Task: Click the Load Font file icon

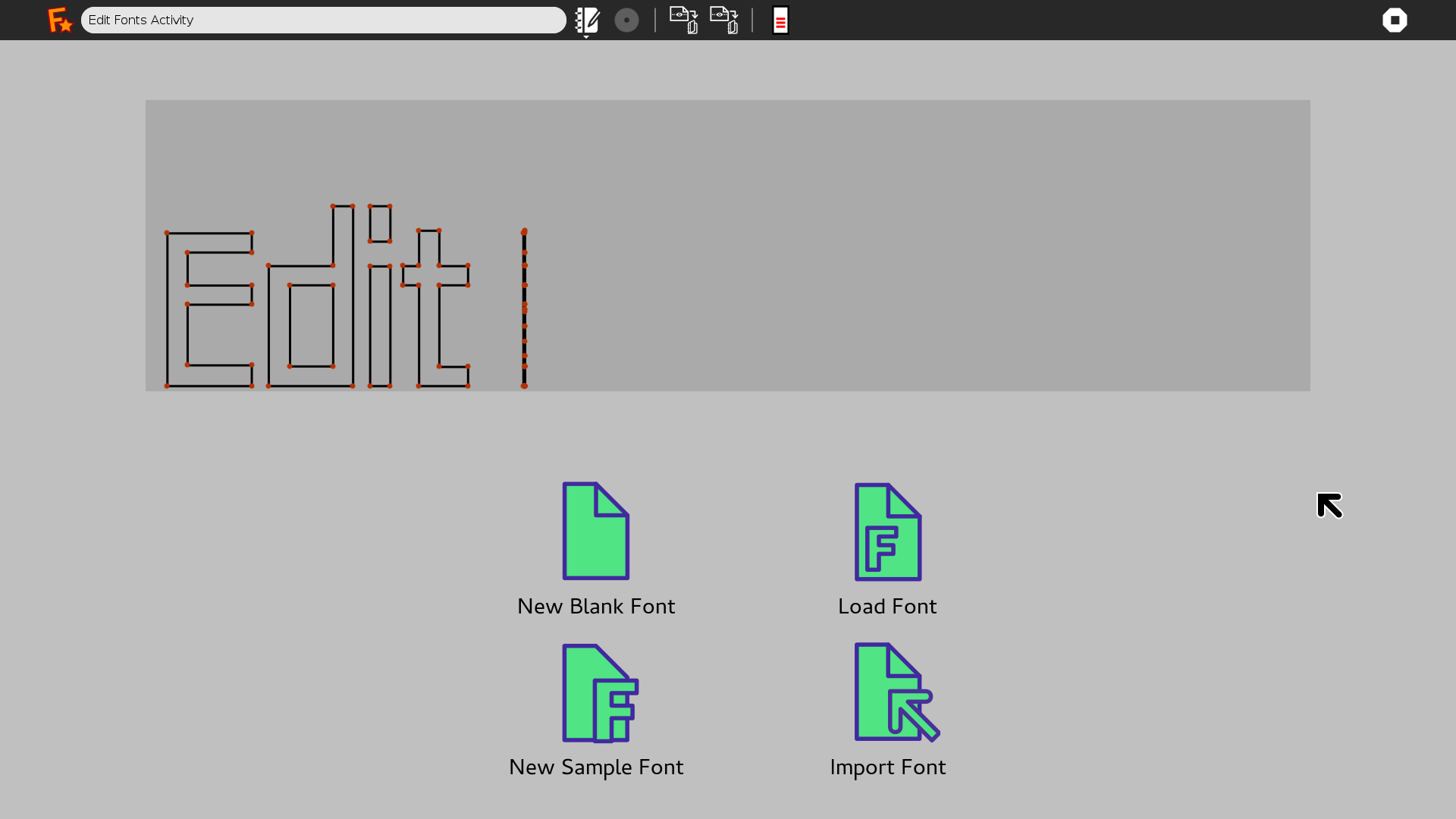Action: (x=887, y=532)
